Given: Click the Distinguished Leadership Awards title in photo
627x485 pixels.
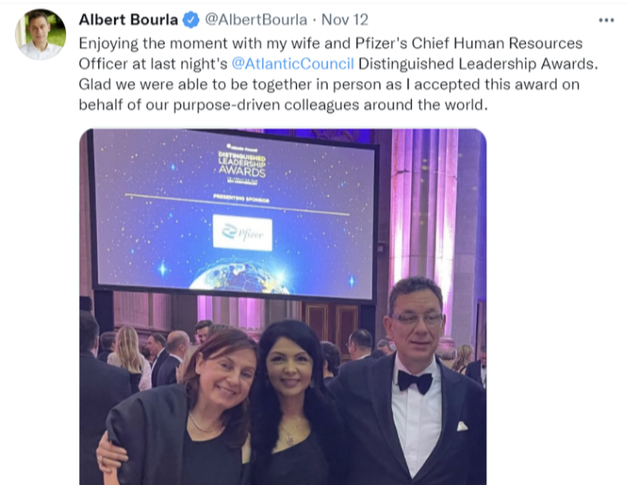Looking at the screenshot, I should pos(242,164).
